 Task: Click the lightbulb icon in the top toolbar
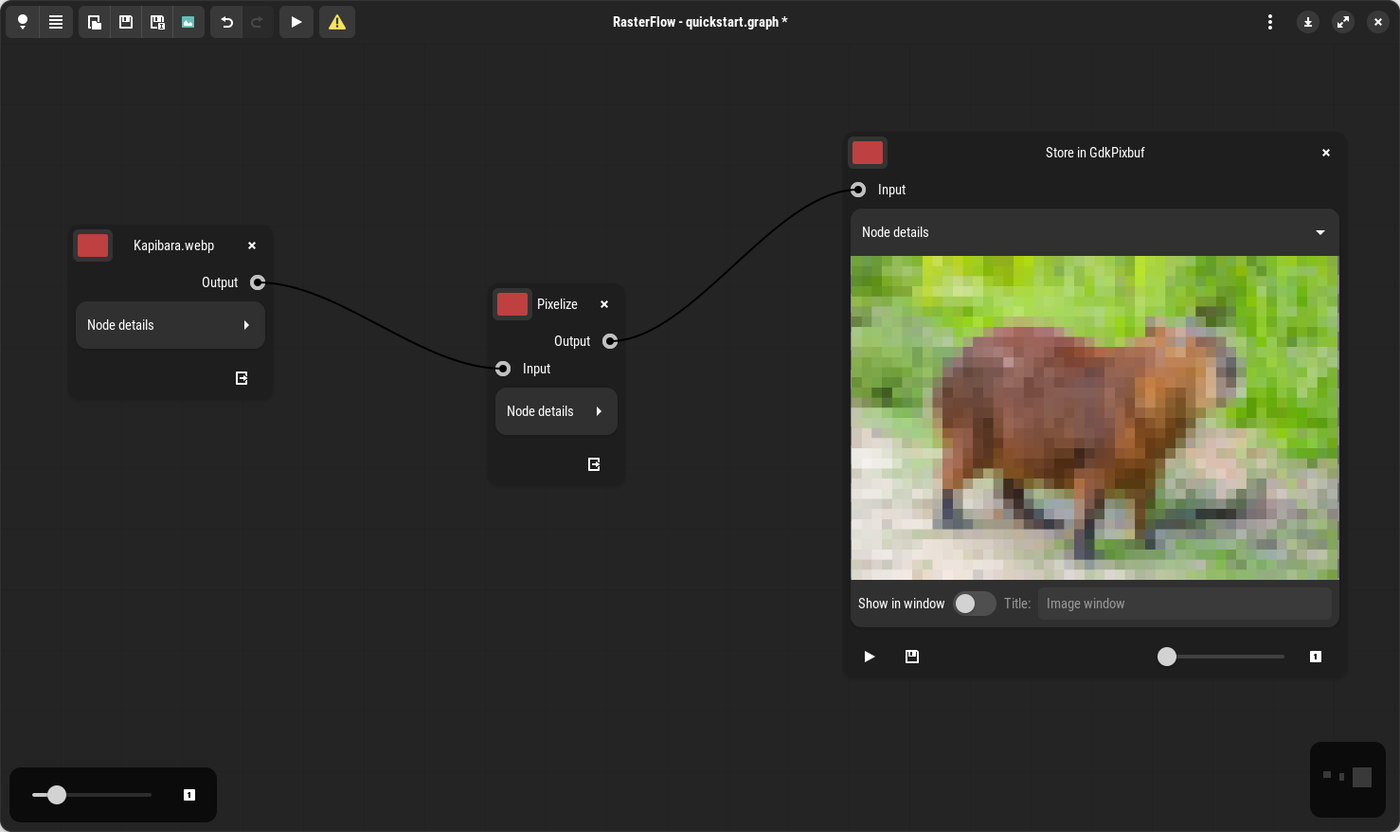22,22
